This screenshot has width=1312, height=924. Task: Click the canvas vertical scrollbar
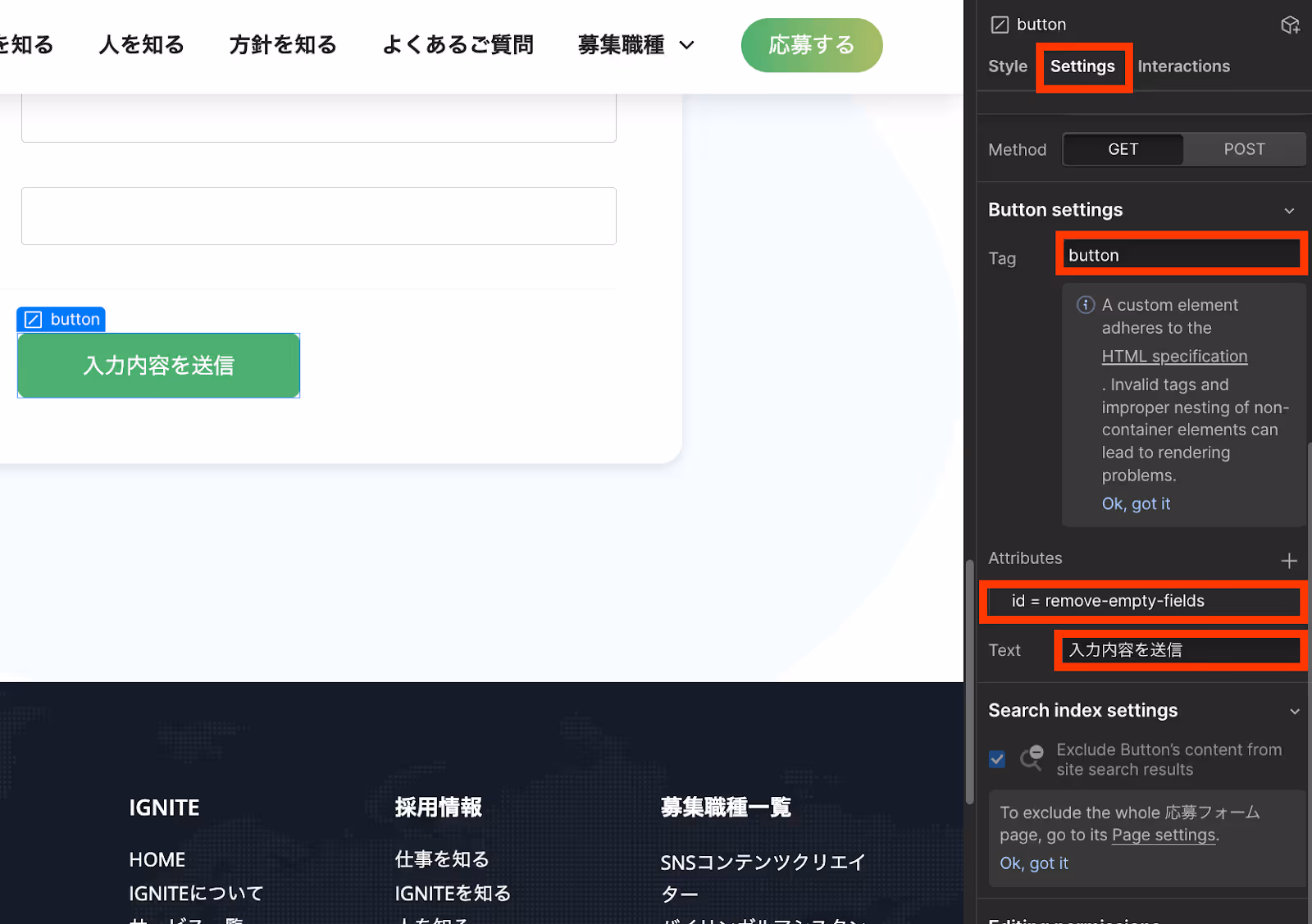point(969,681)
